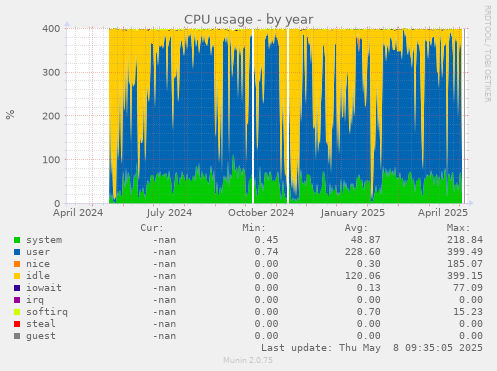Click the % y-axis unit label
The height and width of the screenshot is (371, 497).
(10, 114)
